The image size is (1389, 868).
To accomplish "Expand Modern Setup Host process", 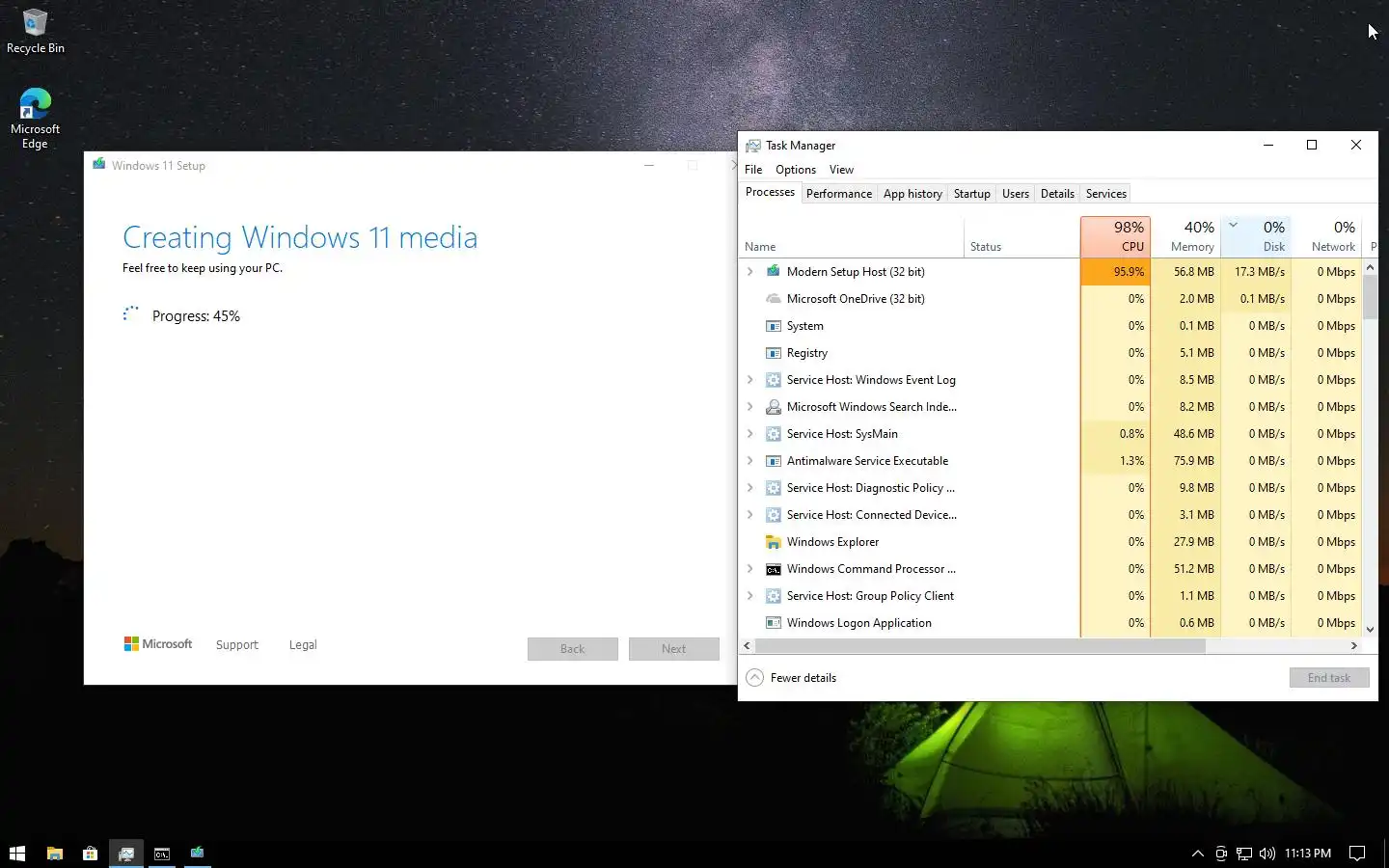I will [750, 272].
